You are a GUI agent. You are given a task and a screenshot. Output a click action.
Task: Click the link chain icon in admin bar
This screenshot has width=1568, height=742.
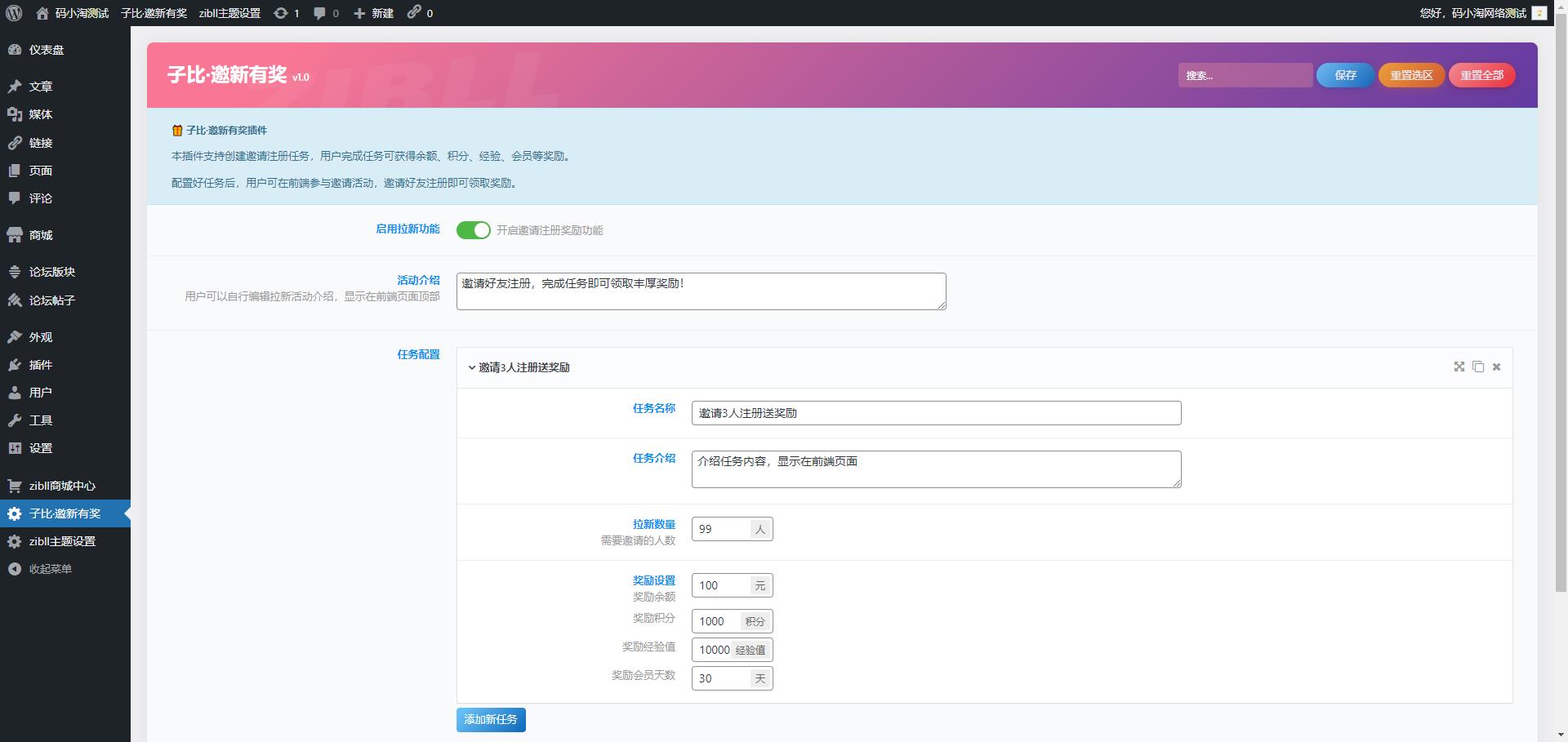tap(415, 12)
